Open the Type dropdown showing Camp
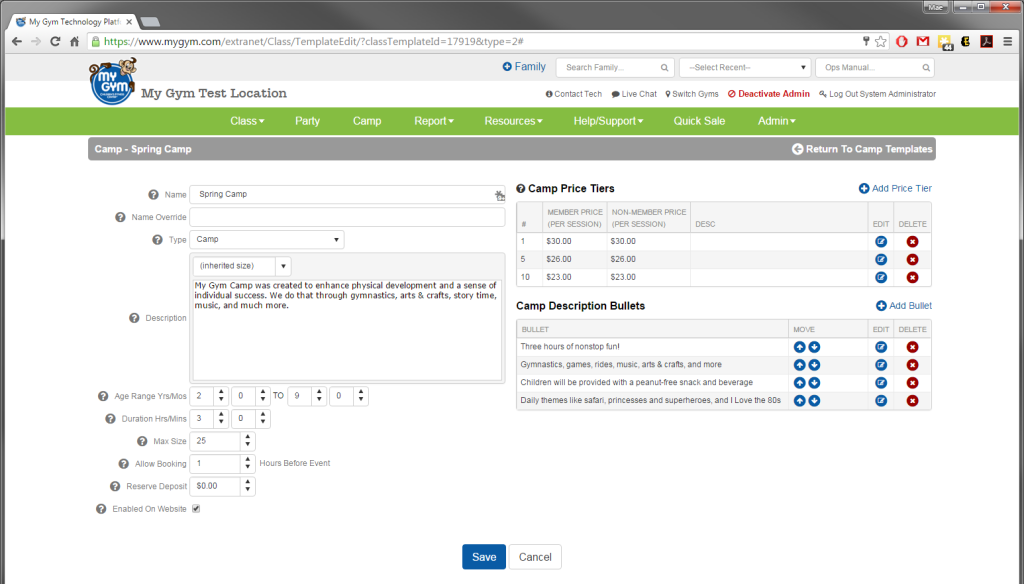The width and height of the screenshot is (1024, 584). pyautogui.click(x=266, y=240)
